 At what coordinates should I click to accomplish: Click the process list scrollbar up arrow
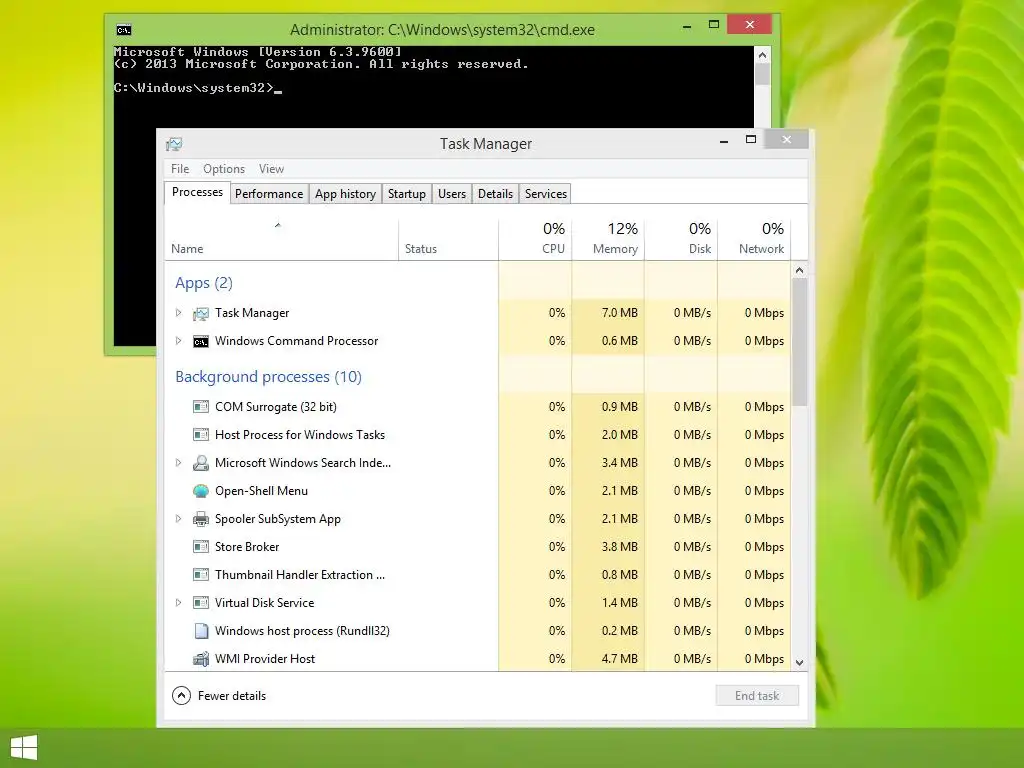click(x=799, y=270)
